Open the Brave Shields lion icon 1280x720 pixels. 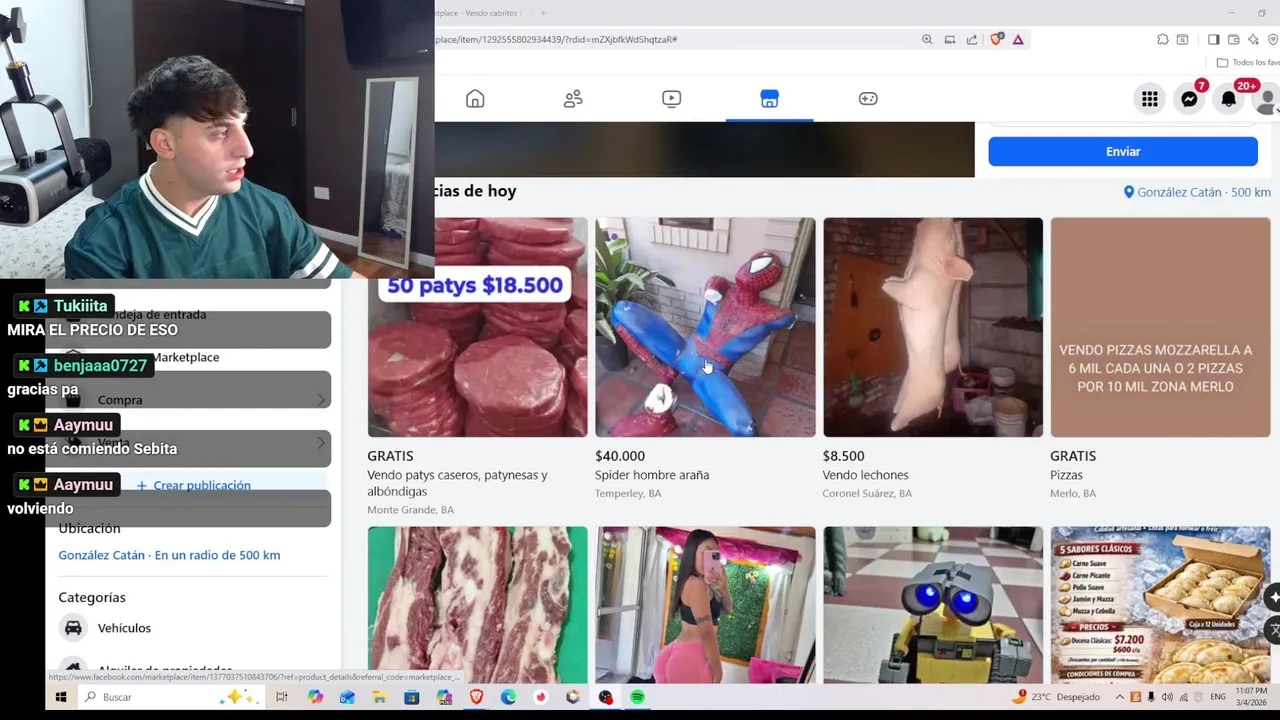[996, 40]
